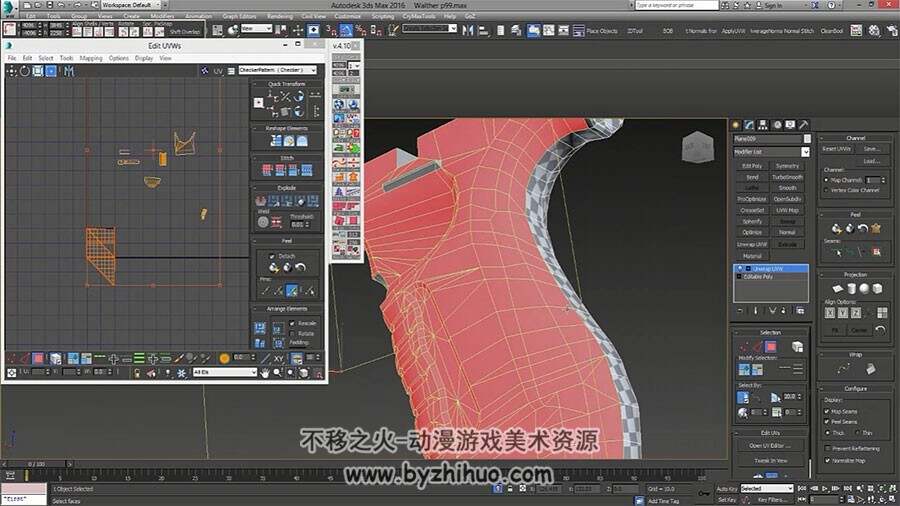900x506 pixels.
Task: Open the Graph Editors menu
Action: point(239,16)
